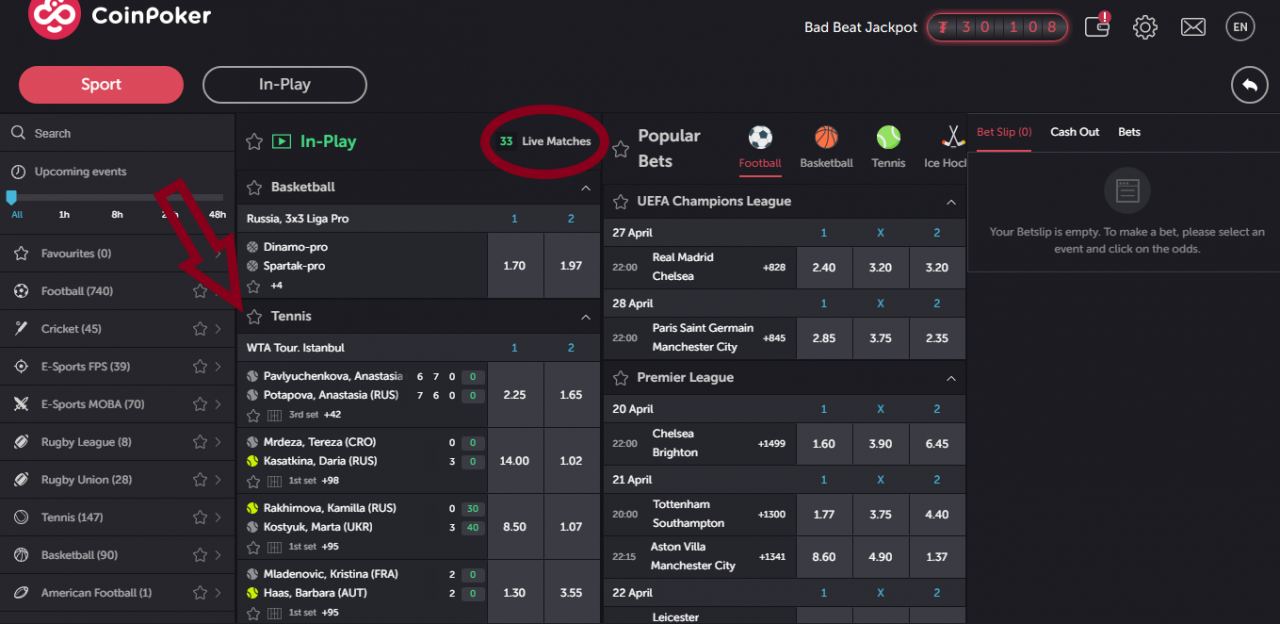Image resolution: width=1280 pixels, height=624 pixels.
Task: Collapse UEFA Champions League section
Action: pos(951,202)
